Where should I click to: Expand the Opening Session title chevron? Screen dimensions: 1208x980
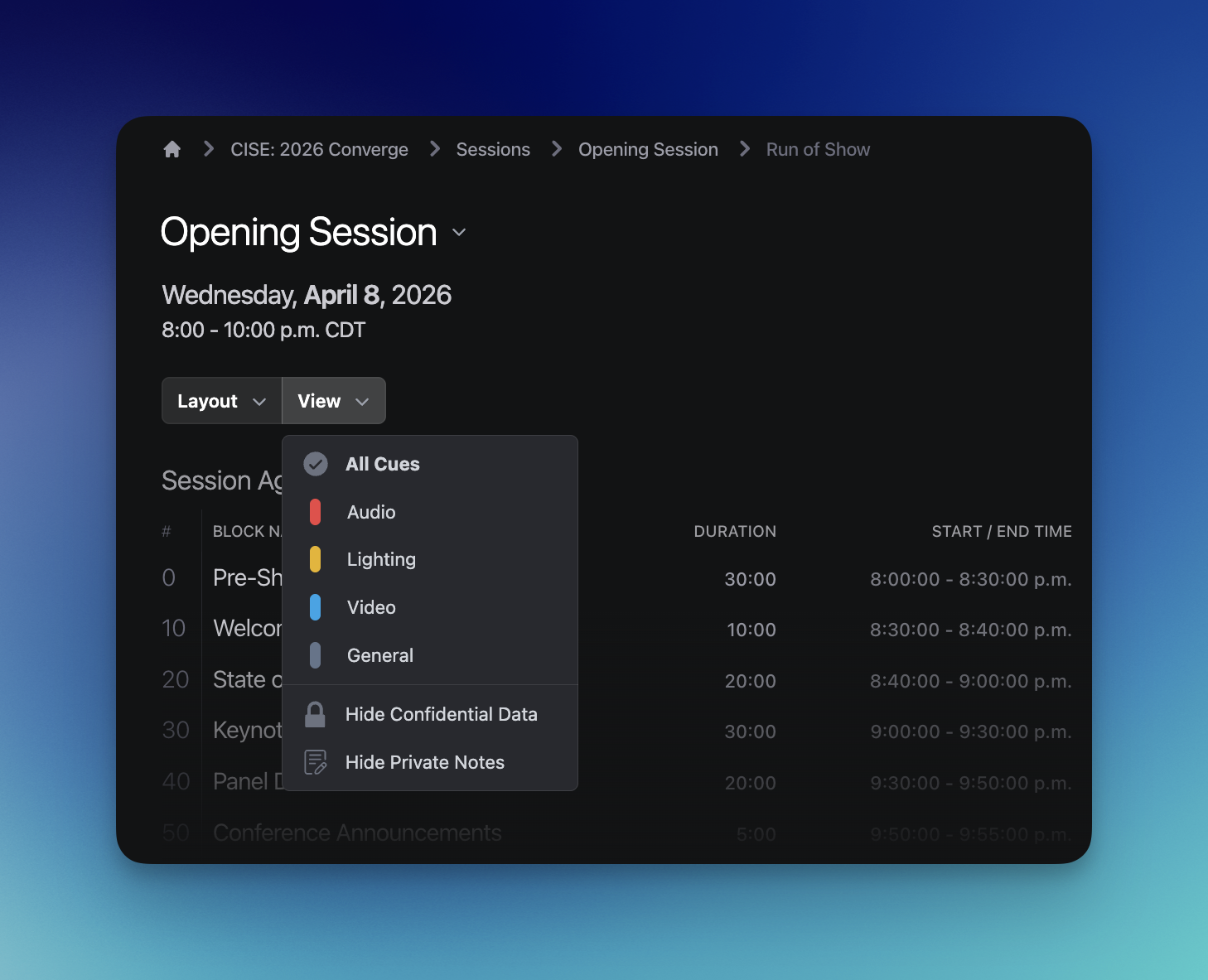(459, 233)
